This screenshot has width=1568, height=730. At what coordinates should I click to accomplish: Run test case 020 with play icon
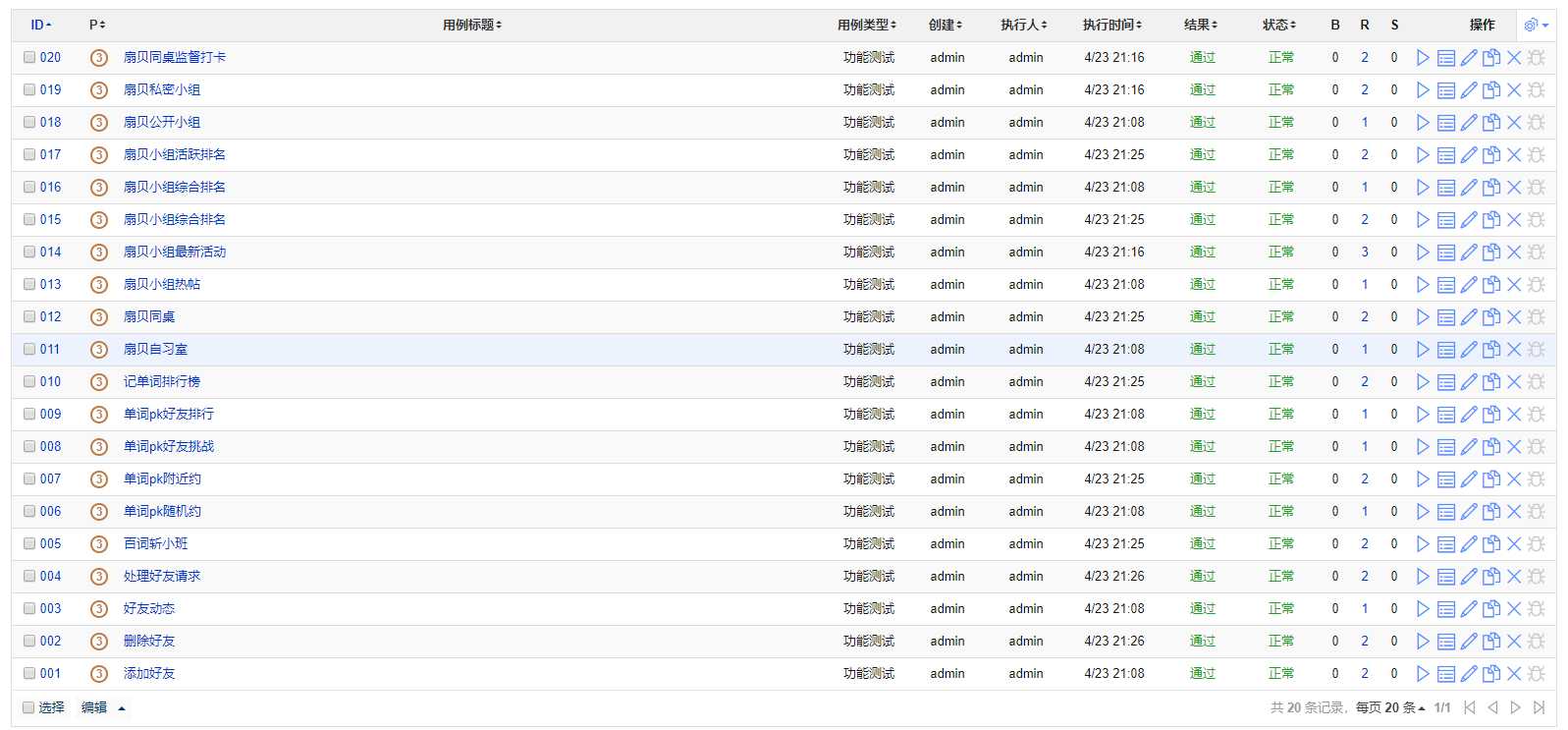tap(1423, 58)
